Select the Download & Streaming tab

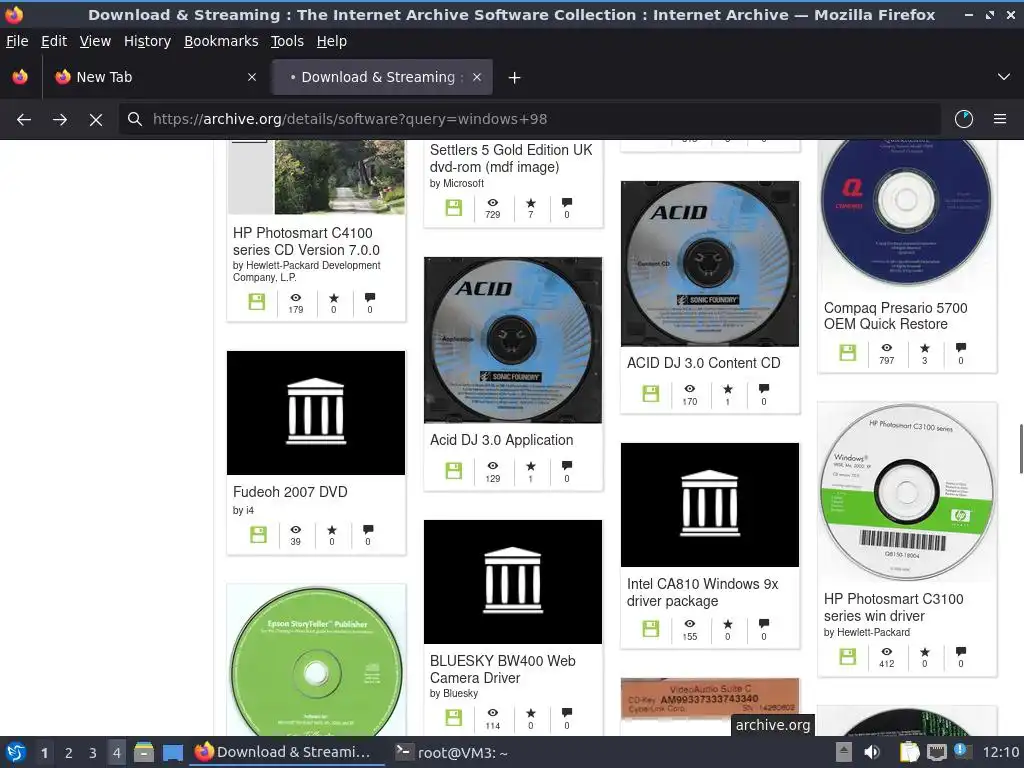tap(383, 77)
